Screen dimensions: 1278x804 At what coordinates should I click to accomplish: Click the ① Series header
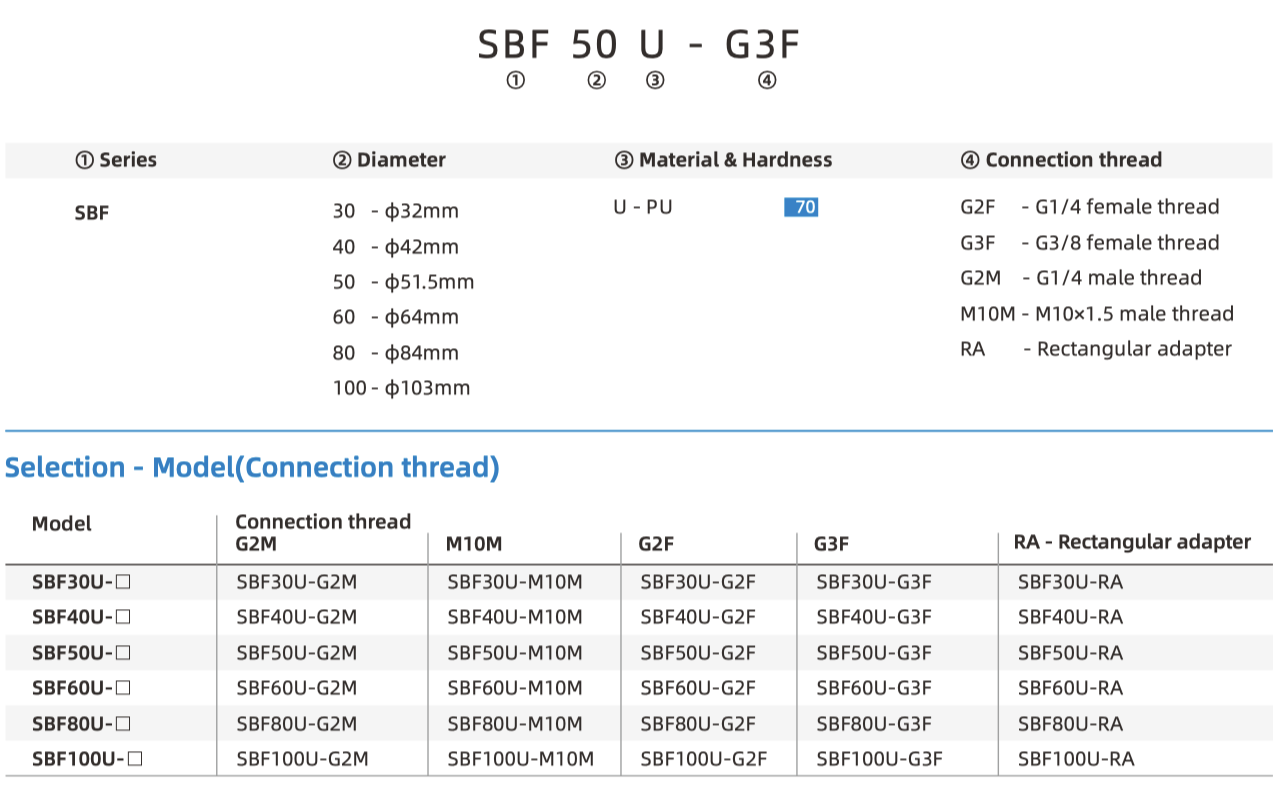click(x=116, y=160)
